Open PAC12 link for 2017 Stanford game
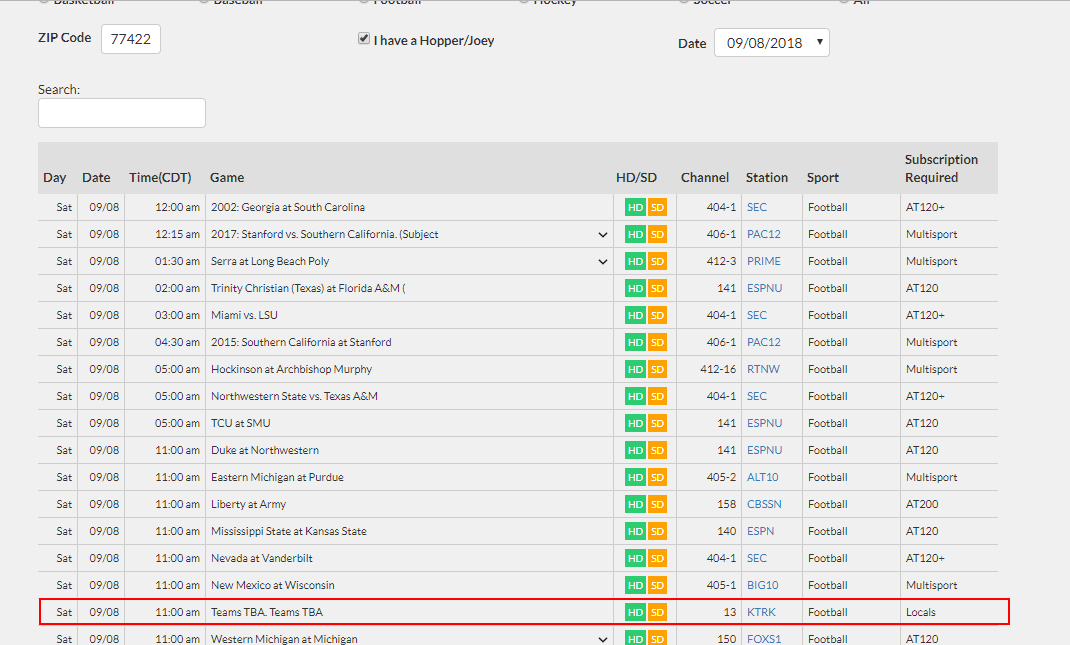Image resolution: width=1070 pixels, height=645 pixels. [x=764, y=234]
